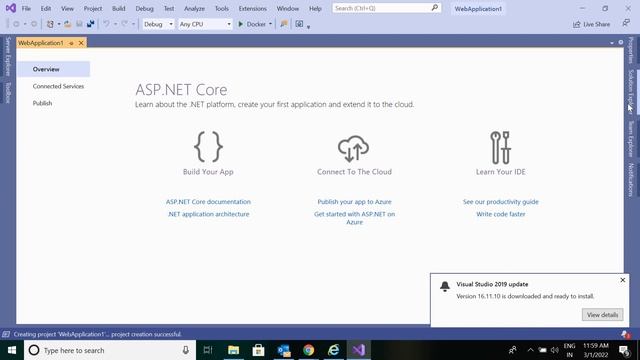Click the notifications flag icon in the status bar

pos(626,335)
